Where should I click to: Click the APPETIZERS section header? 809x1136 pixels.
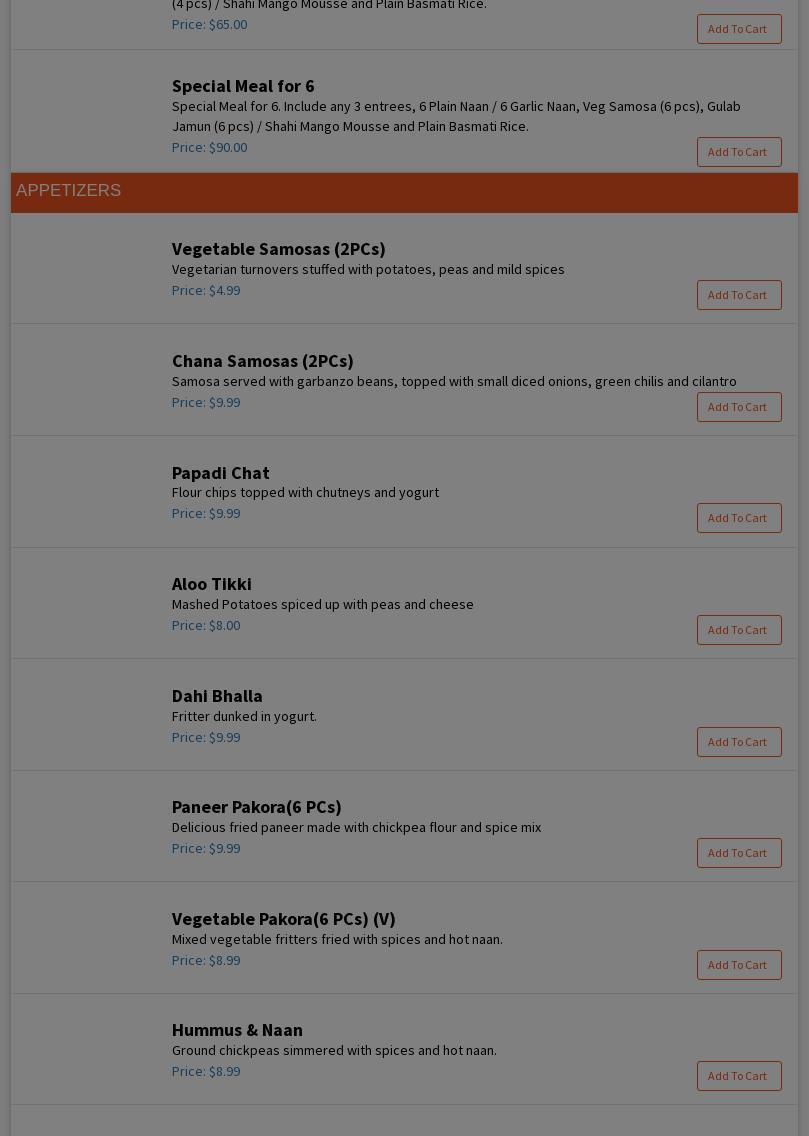(69, 191)
